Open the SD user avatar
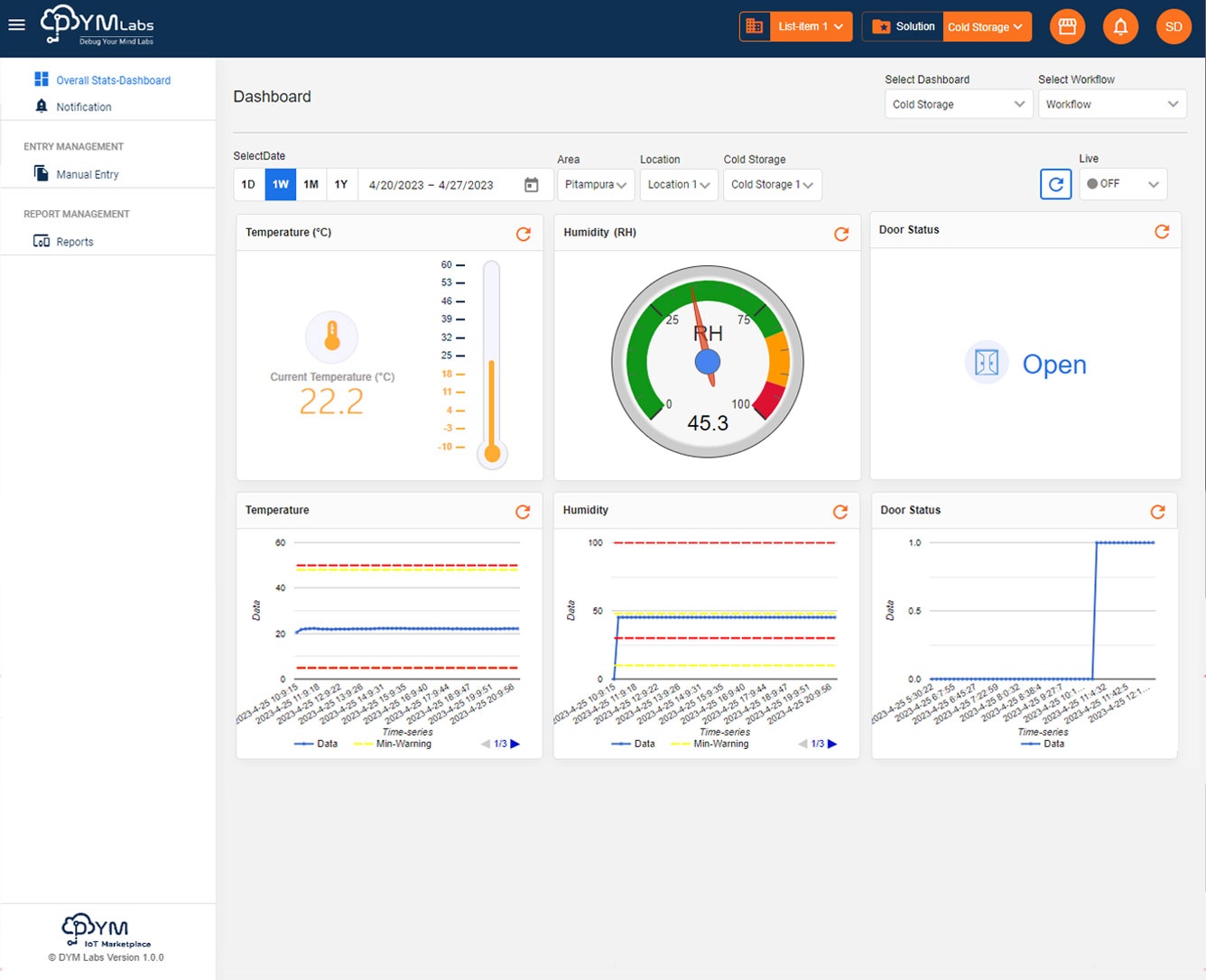The image size is (1206, 980). (1174, 27)
